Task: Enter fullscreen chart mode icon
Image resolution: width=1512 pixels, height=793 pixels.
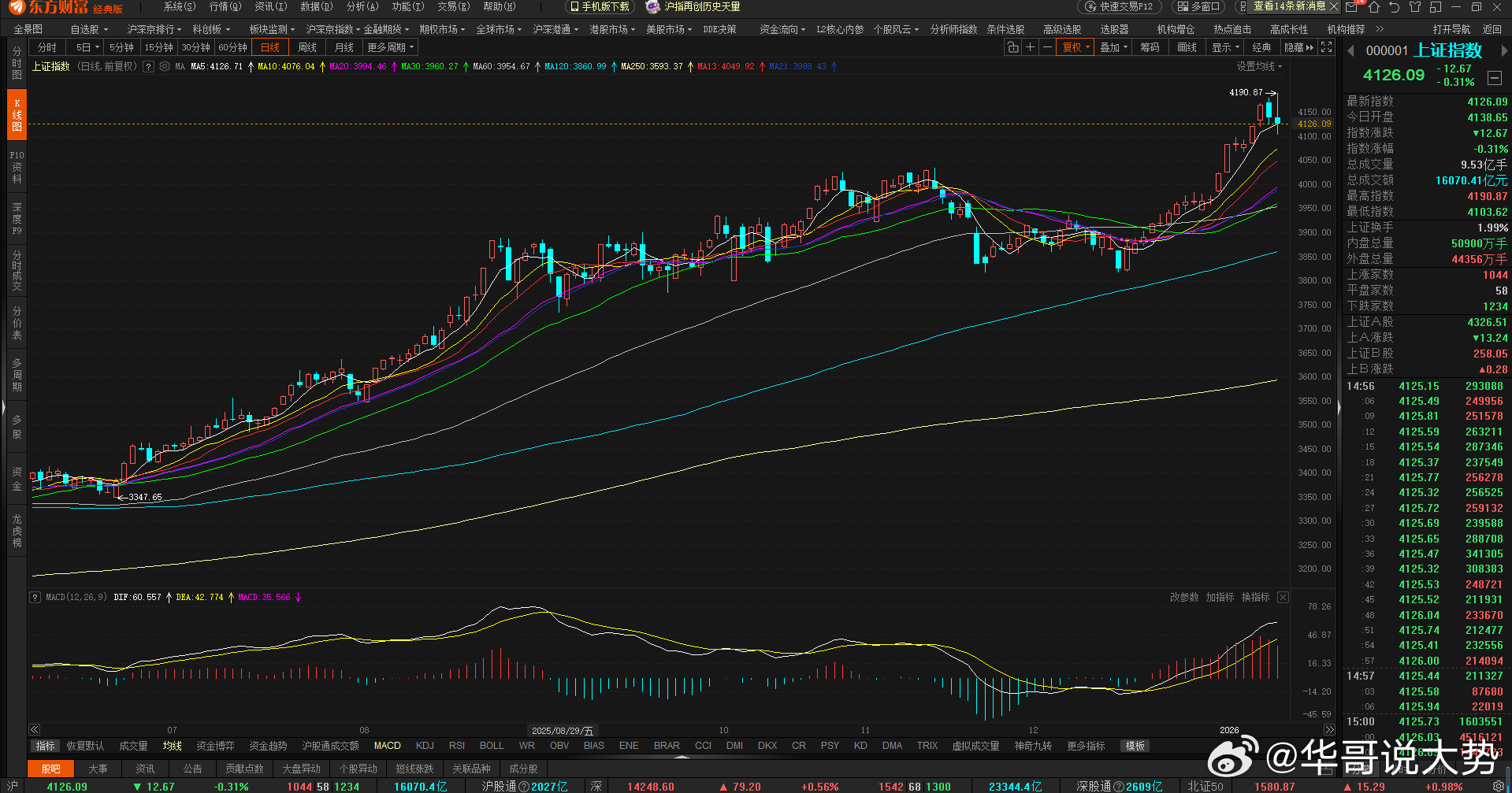Action: (x=1327, y=47)
